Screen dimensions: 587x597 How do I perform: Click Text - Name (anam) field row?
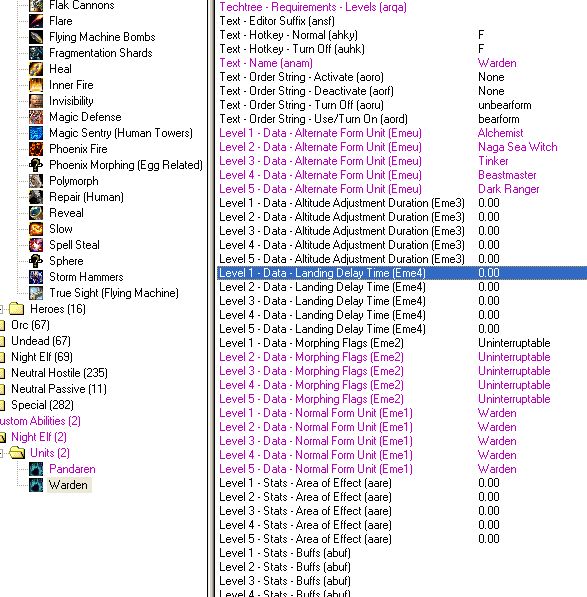402,63
